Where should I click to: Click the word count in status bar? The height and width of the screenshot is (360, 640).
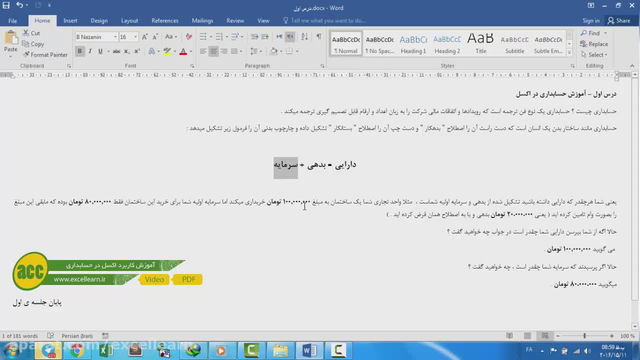pyautogui.click(x=20, y=336)
